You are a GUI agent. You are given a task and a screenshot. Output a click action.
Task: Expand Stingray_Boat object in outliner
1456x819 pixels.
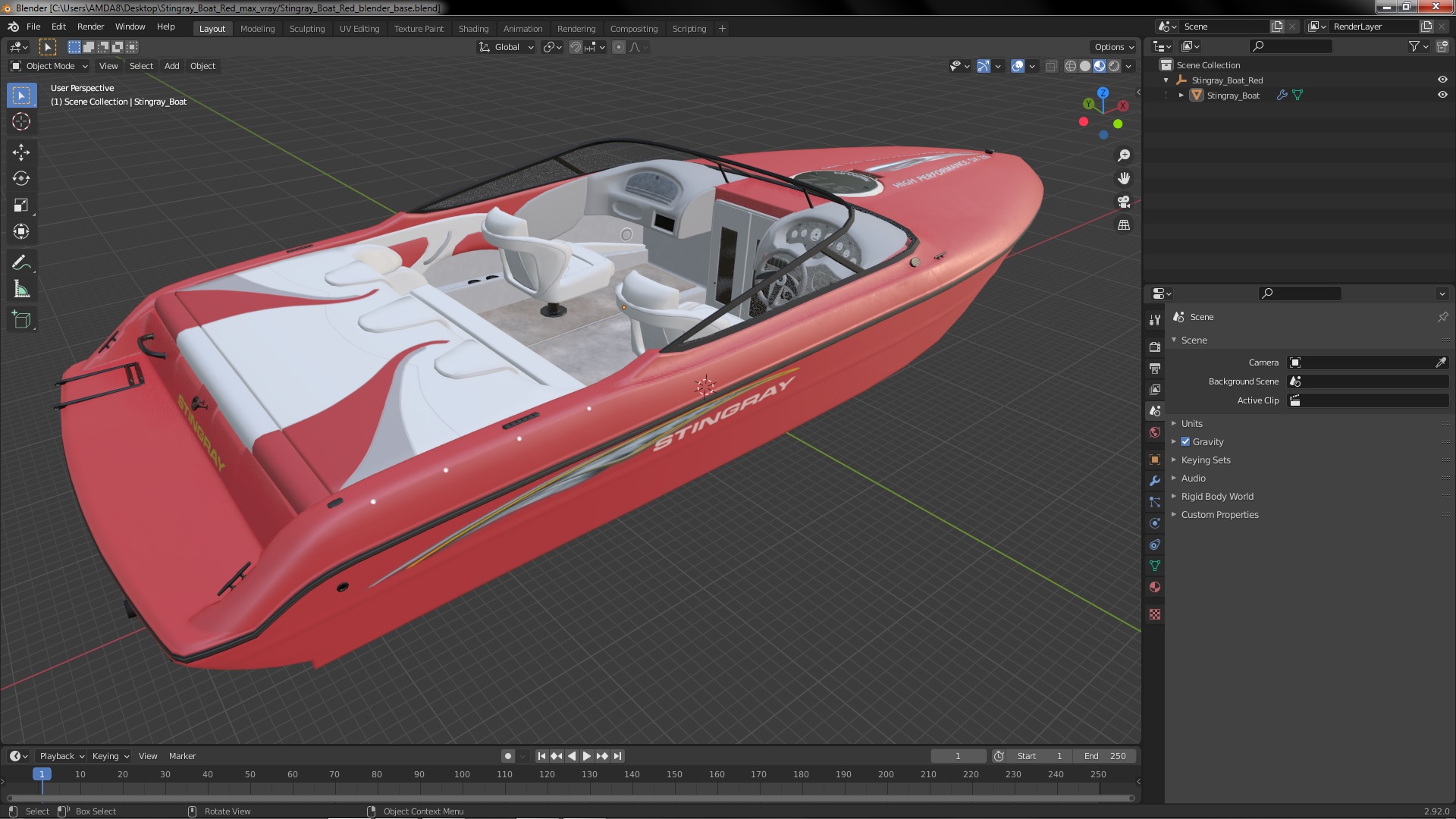1181,96
